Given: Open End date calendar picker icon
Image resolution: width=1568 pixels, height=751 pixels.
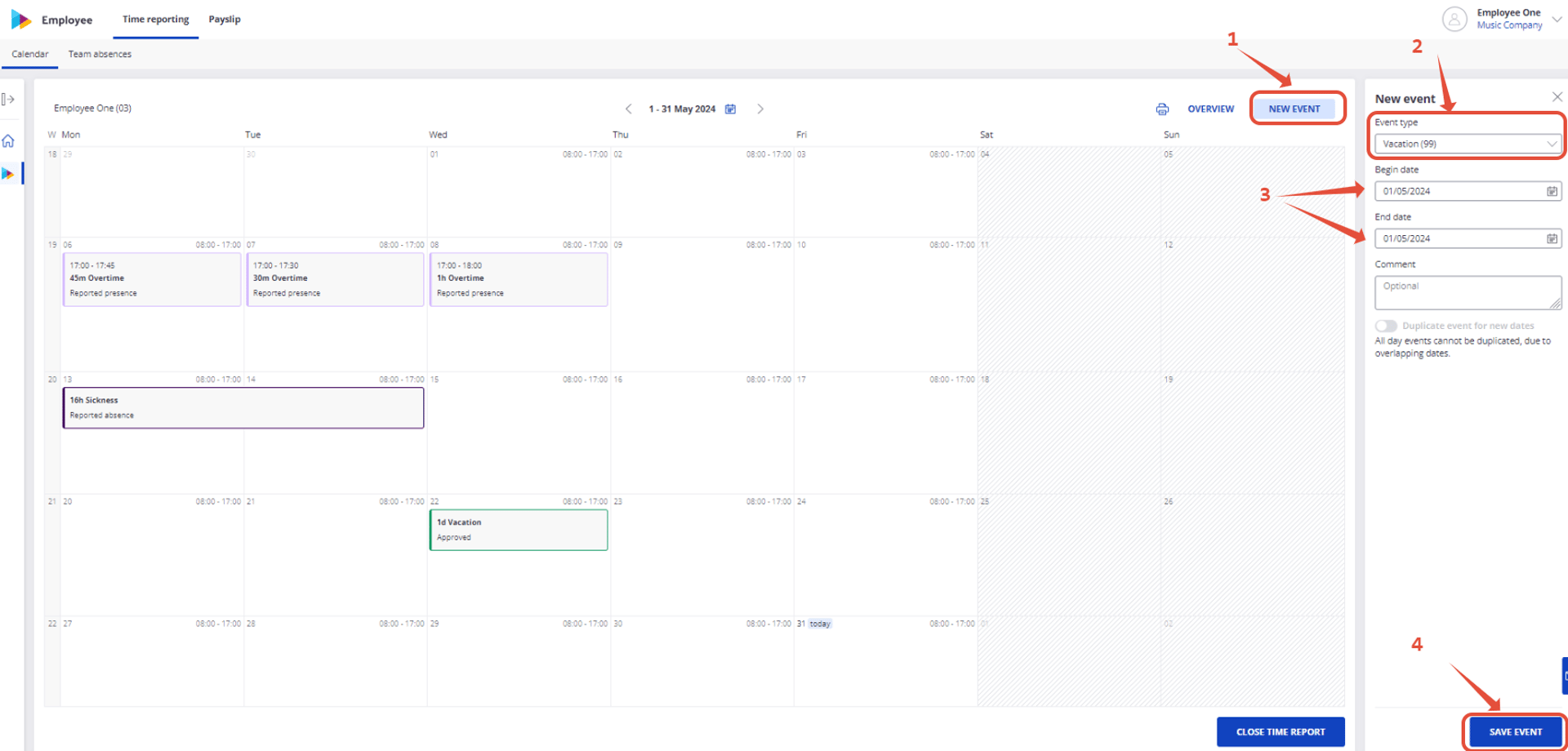Looking at the screenshot, I should (x=1552, y=238).
